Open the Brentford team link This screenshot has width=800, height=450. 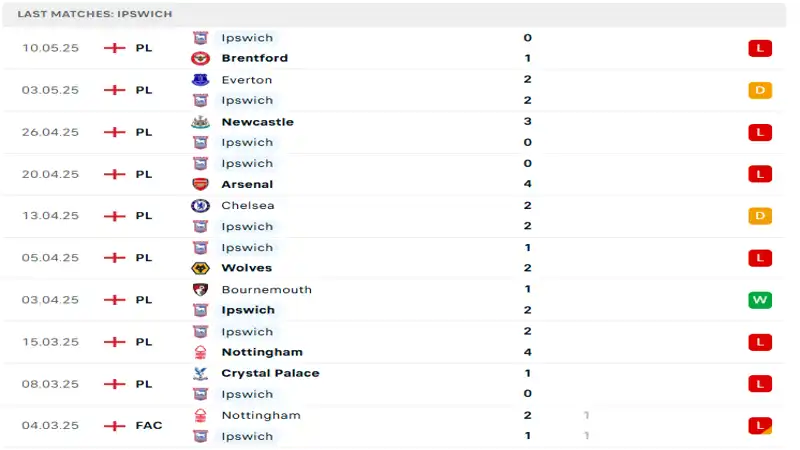(254, 58)
